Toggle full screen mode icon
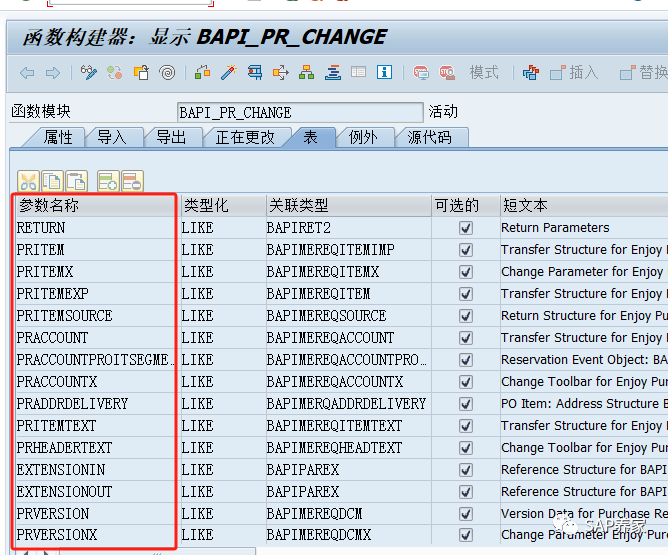 tap(358, 72)
